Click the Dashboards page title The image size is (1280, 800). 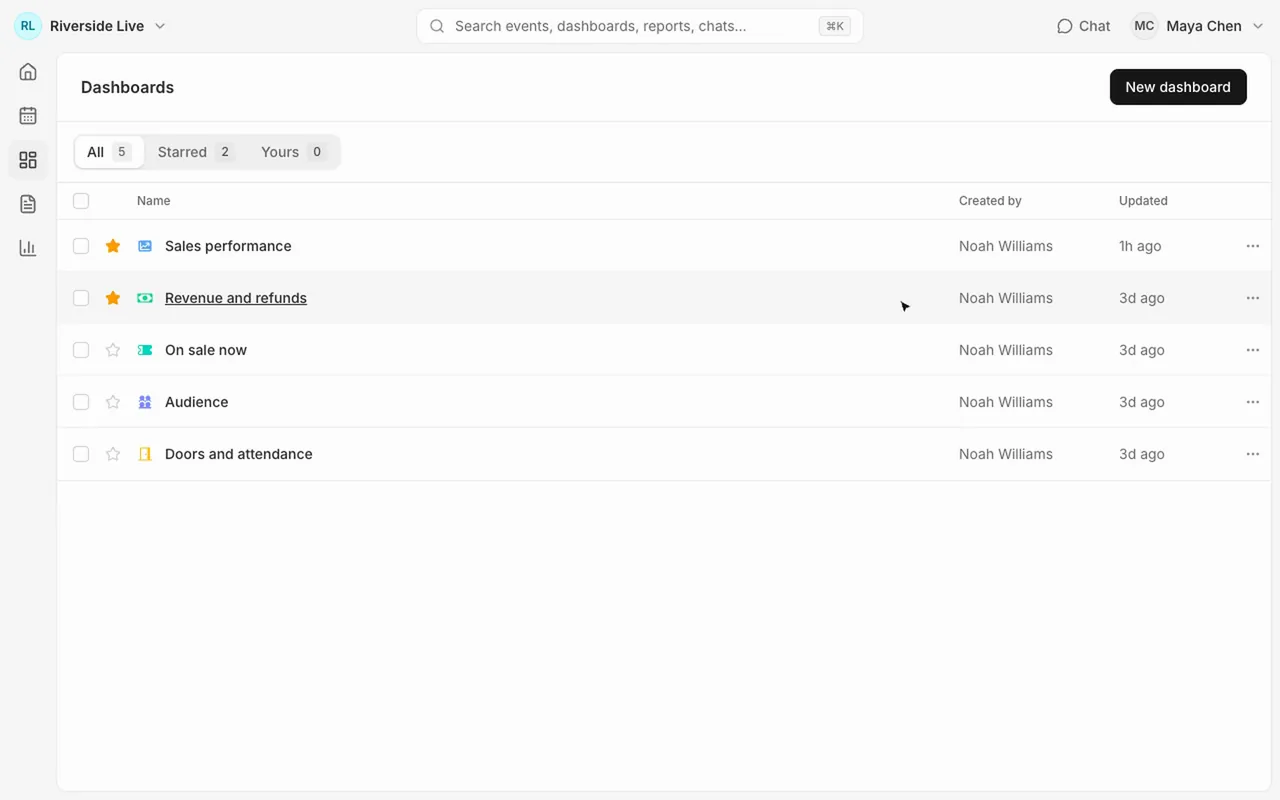pos(127,87)
